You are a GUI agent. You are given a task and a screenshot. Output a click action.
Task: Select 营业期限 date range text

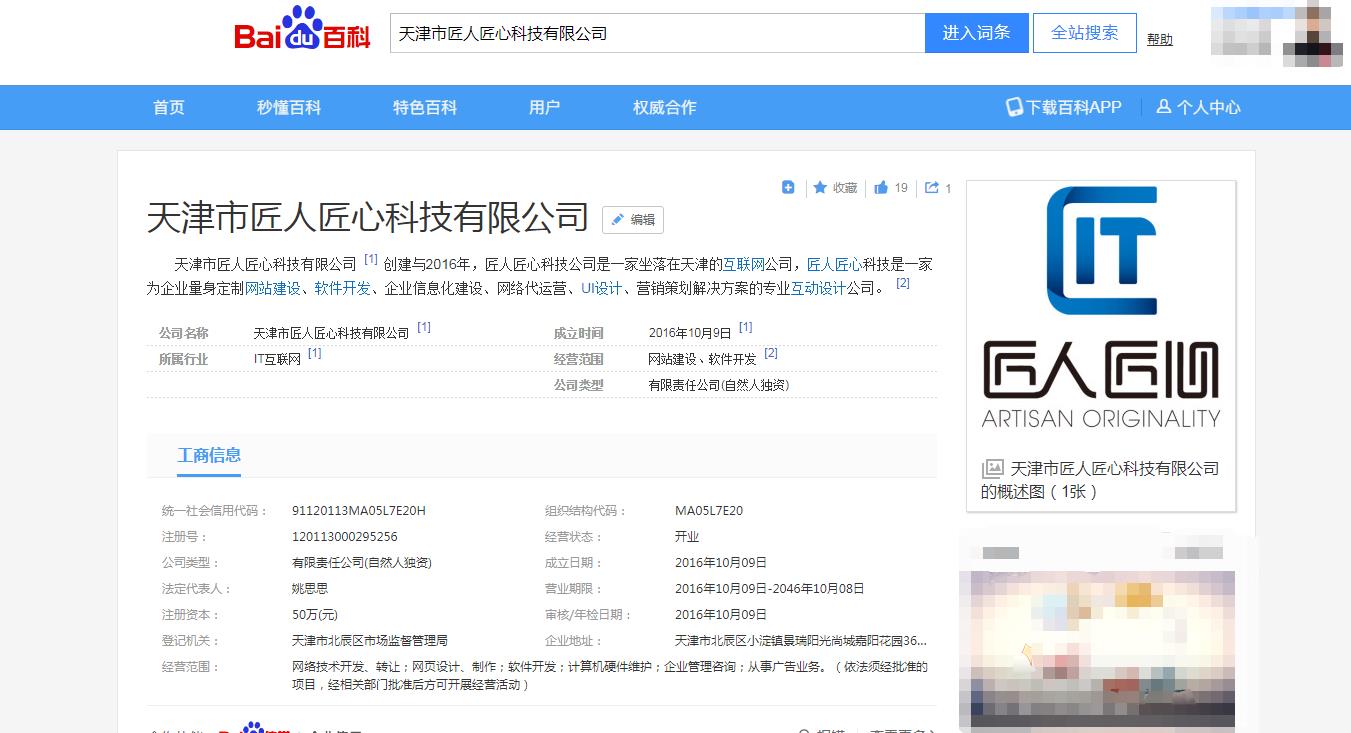point(770,589)
